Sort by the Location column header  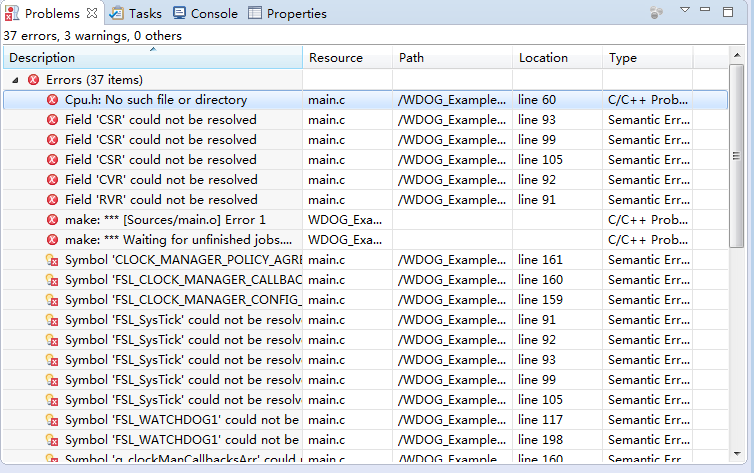tap(557, 58)
